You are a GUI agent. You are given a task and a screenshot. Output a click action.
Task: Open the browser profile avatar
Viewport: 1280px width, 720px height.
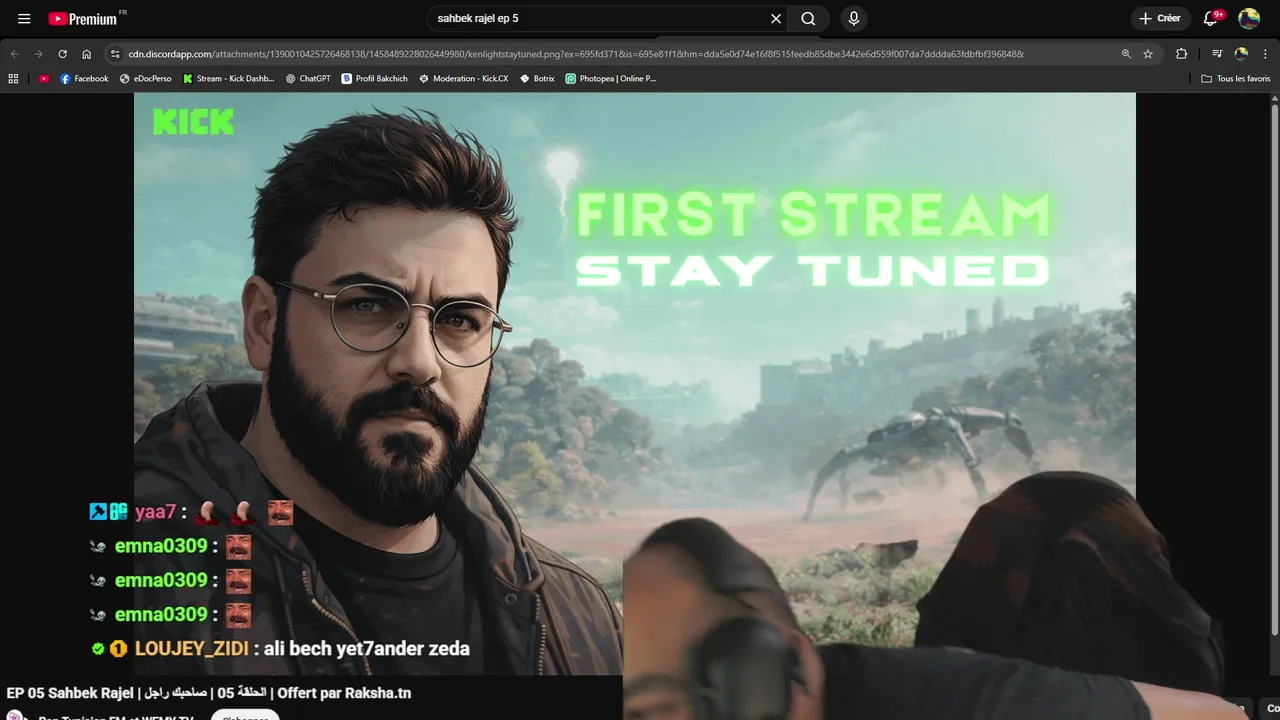1241,54
